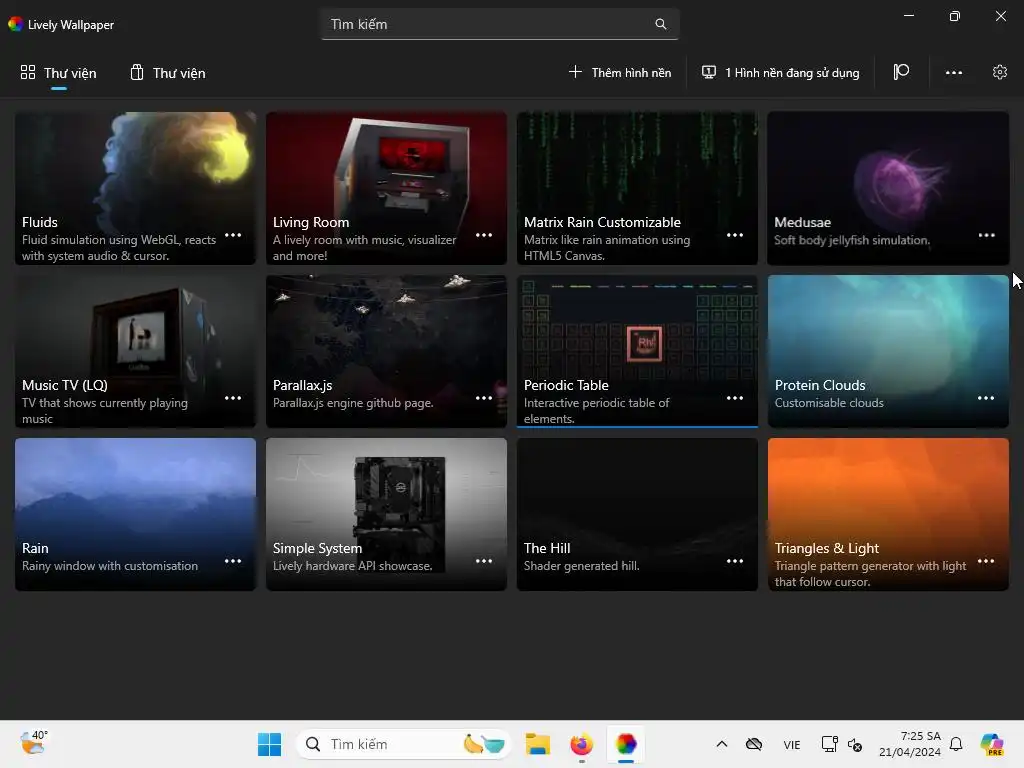Click Thêm hình nền button
1024x768 pixels.
click(620, 72)
